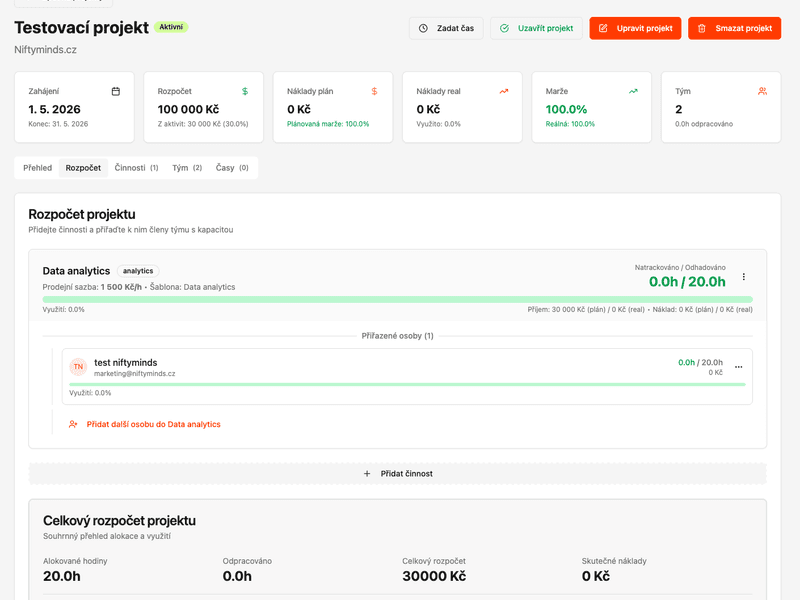Click the add-person icon by Přidat další osobu
This screenshot has height=600, width=800.
tap(73, 424)
